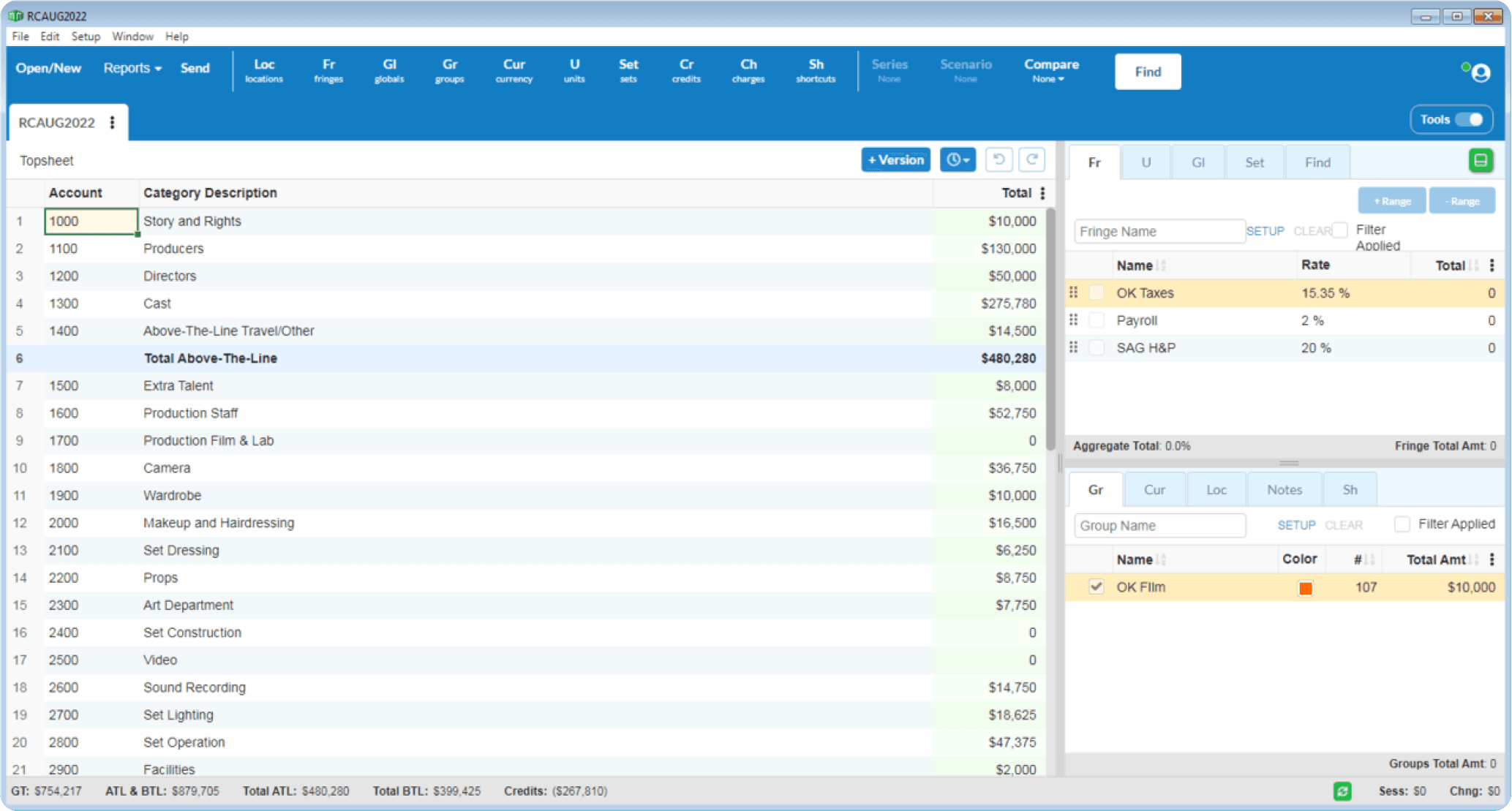The width and height of the screenshot is (1512, 811).
Task: Click the undo arrow icon
Action: [x=998, y=159]
